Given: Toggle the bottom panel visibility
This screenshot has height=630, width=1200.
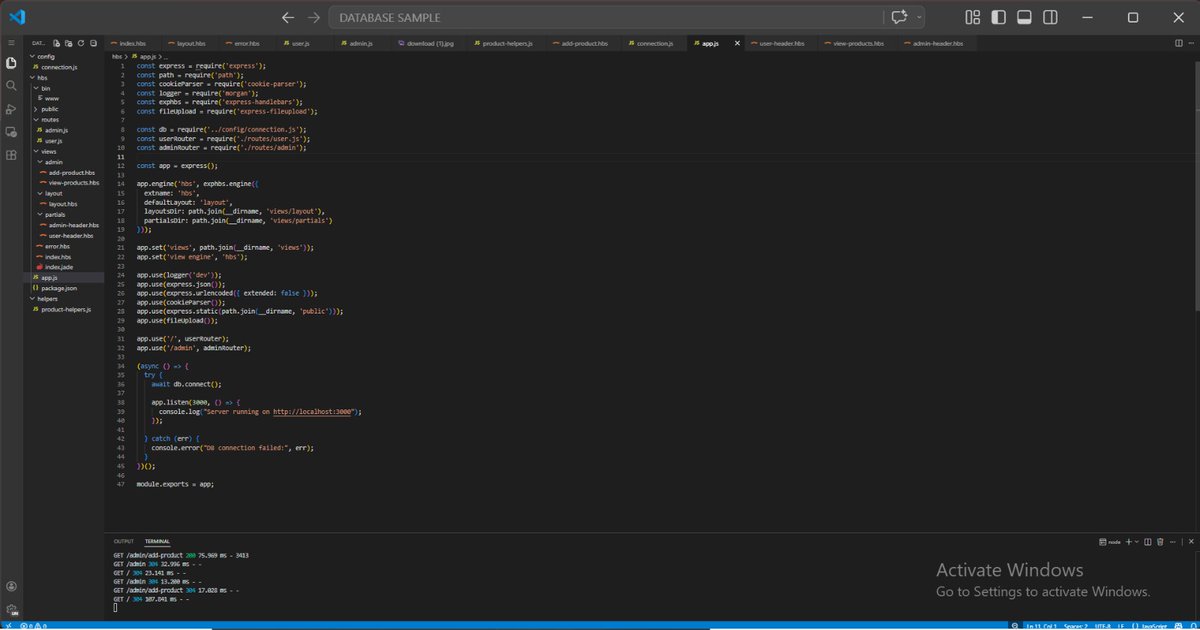Looking at the screenshot, I should [1024, 17].
